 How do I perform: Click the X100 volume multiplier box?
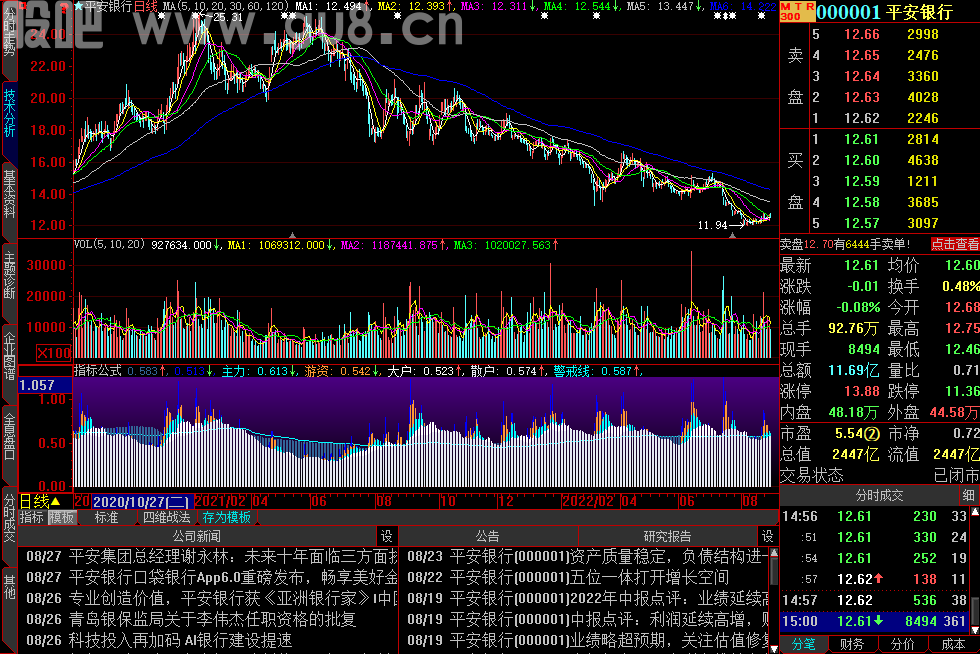click(x=54, y=353)
